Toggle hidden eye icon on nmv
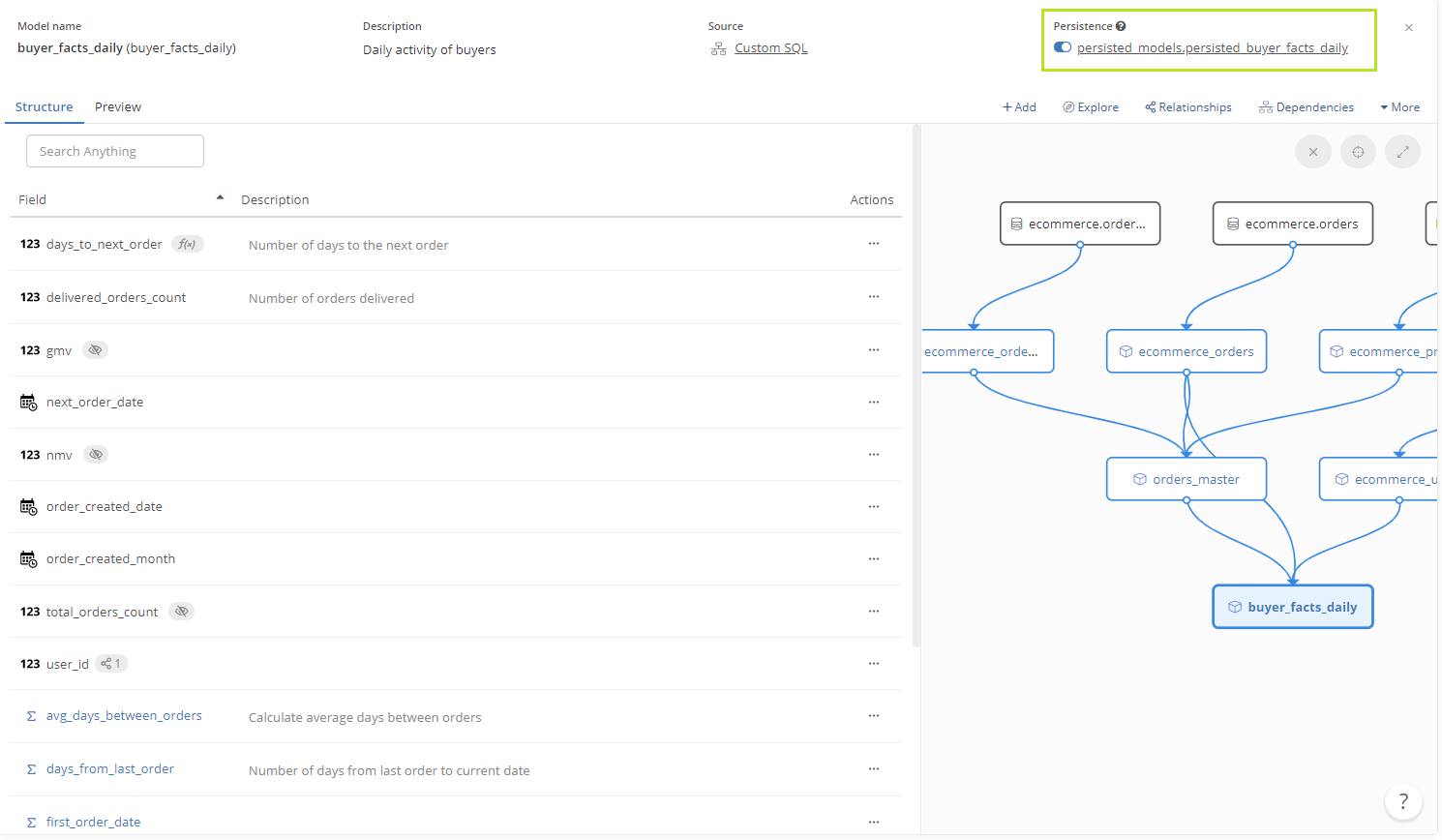 (95, 454)
